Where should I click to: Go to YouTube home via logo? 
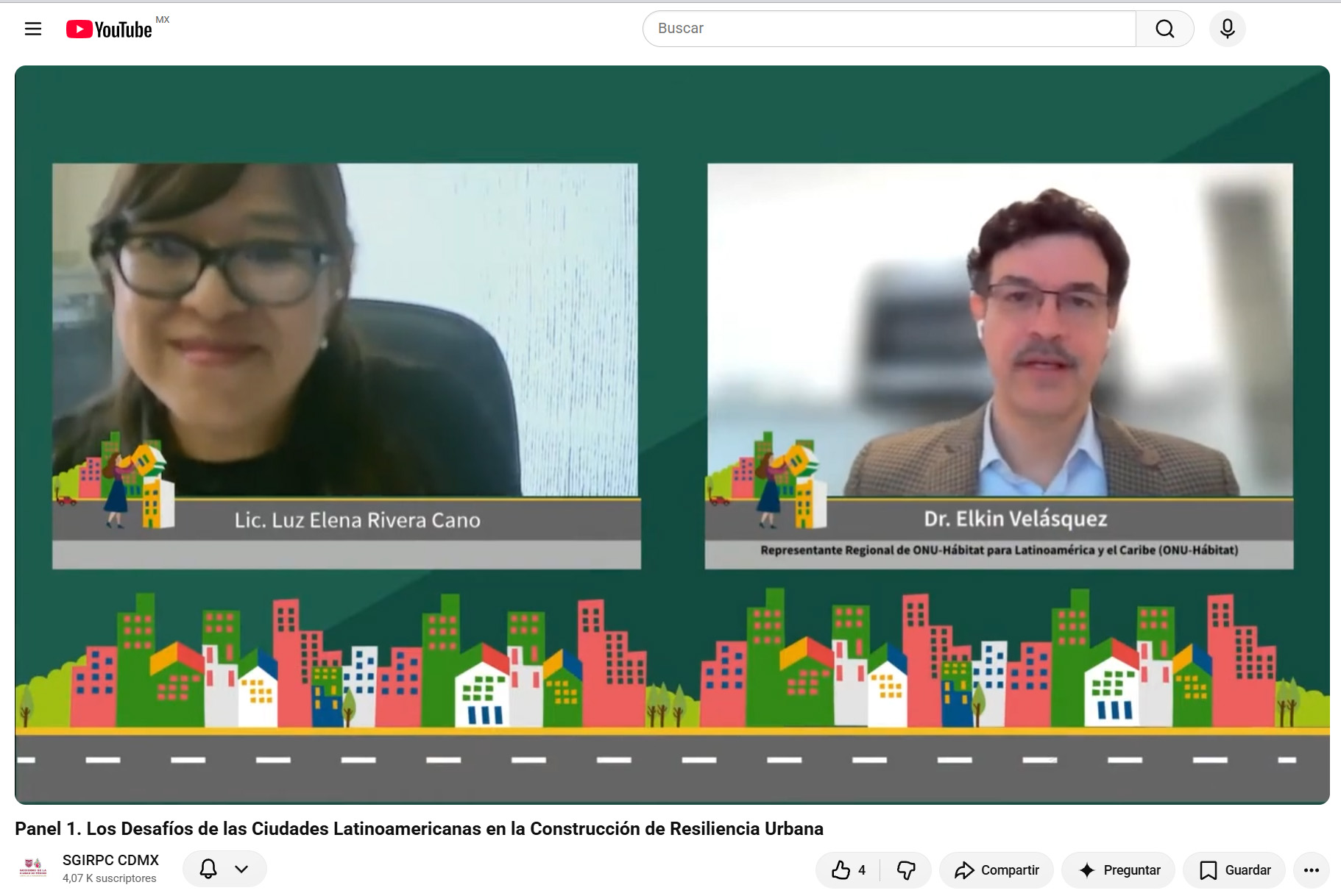coord(110,29)
